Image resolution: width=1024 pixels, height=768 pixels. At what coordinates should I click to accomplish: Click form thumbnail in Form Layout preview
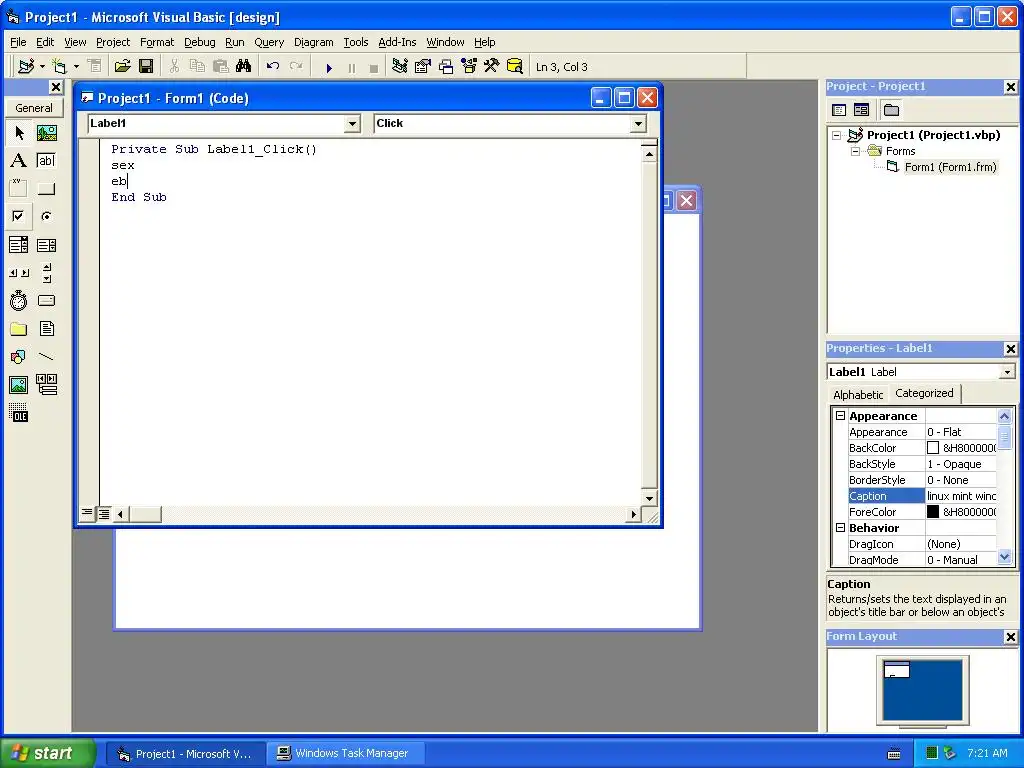(x=896, y=669)
